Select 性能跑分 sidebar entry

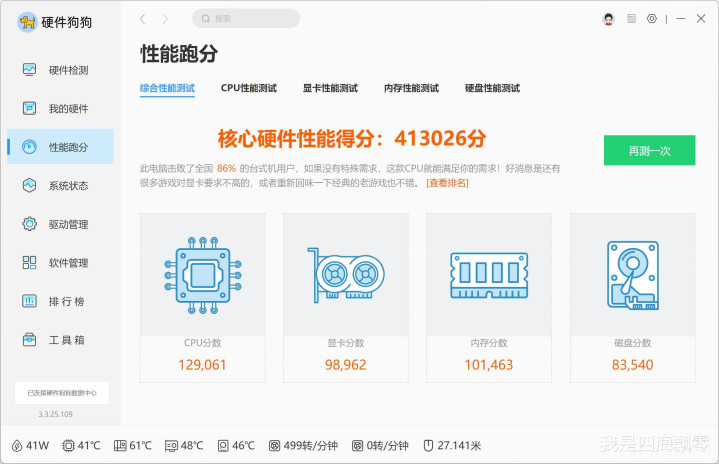(60, 147)
